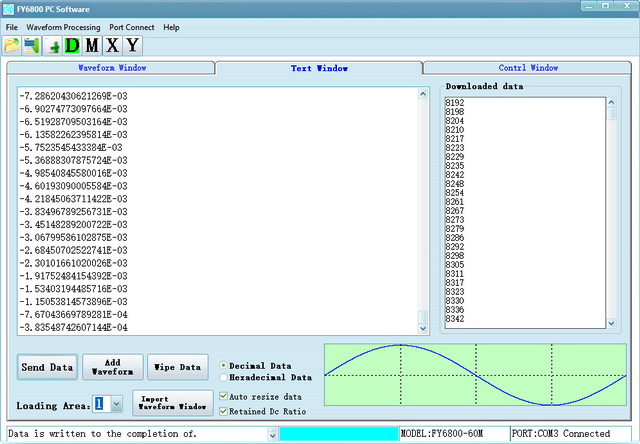The height and width of the screenshot is (444, 640).
Task: Click the Wipe Data button
Action: 178,367
